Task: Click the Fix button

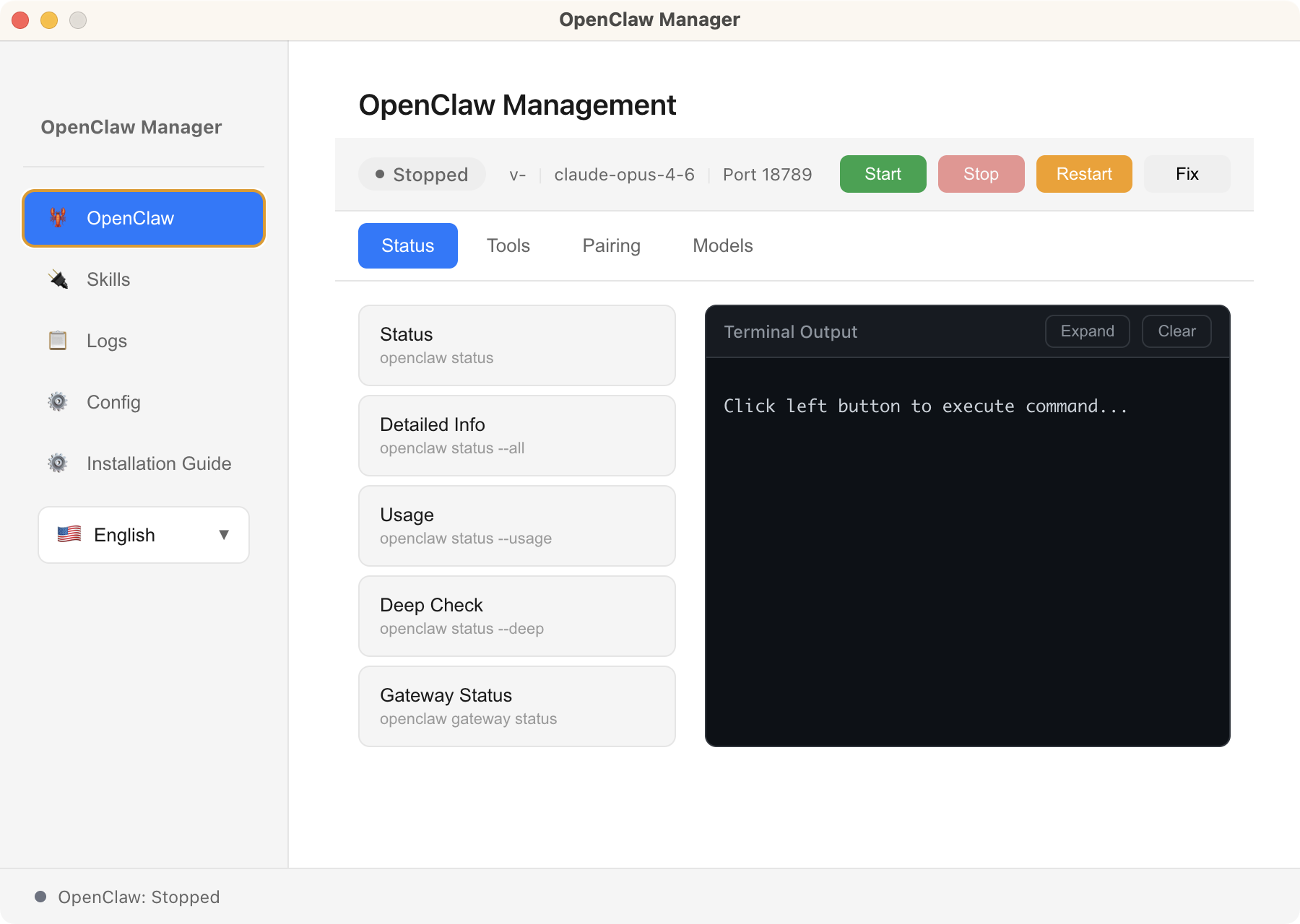Action: [1187, 174]
